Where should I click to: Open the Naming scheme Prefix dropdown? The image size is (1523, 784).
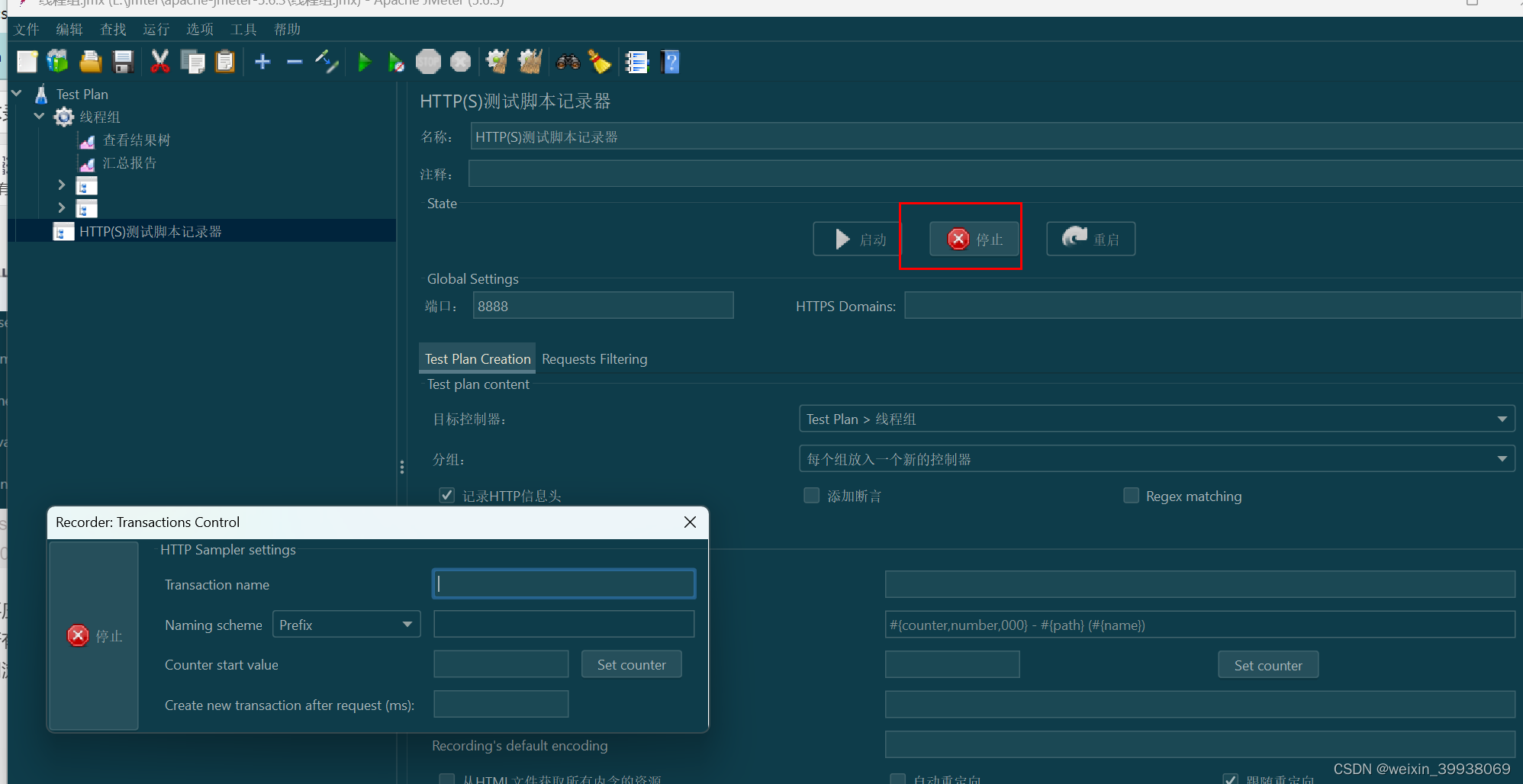click(x=346, y=625)
